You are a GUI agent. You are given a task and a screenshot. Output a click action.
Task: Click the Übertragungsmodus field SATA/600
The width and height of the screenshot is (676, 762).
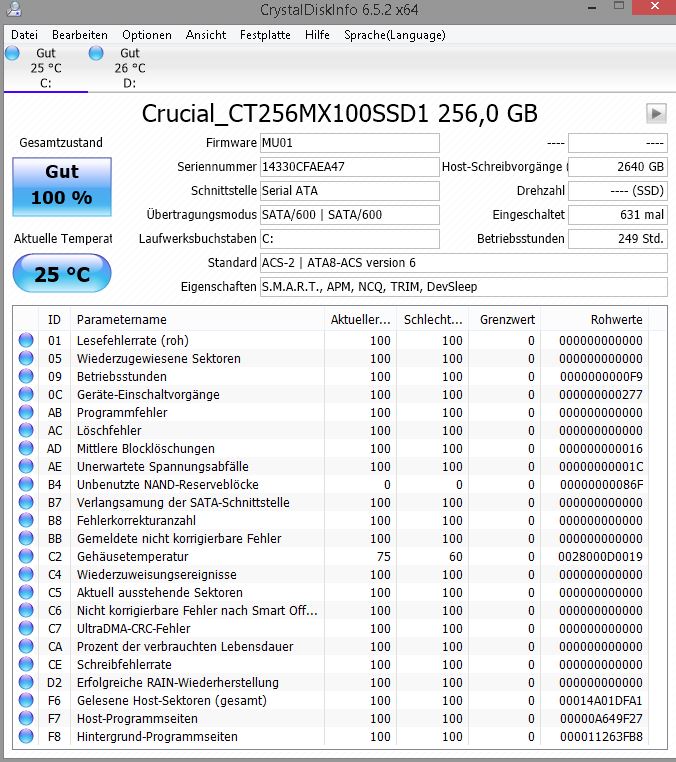pyautogui.click(x=349, y=215)
